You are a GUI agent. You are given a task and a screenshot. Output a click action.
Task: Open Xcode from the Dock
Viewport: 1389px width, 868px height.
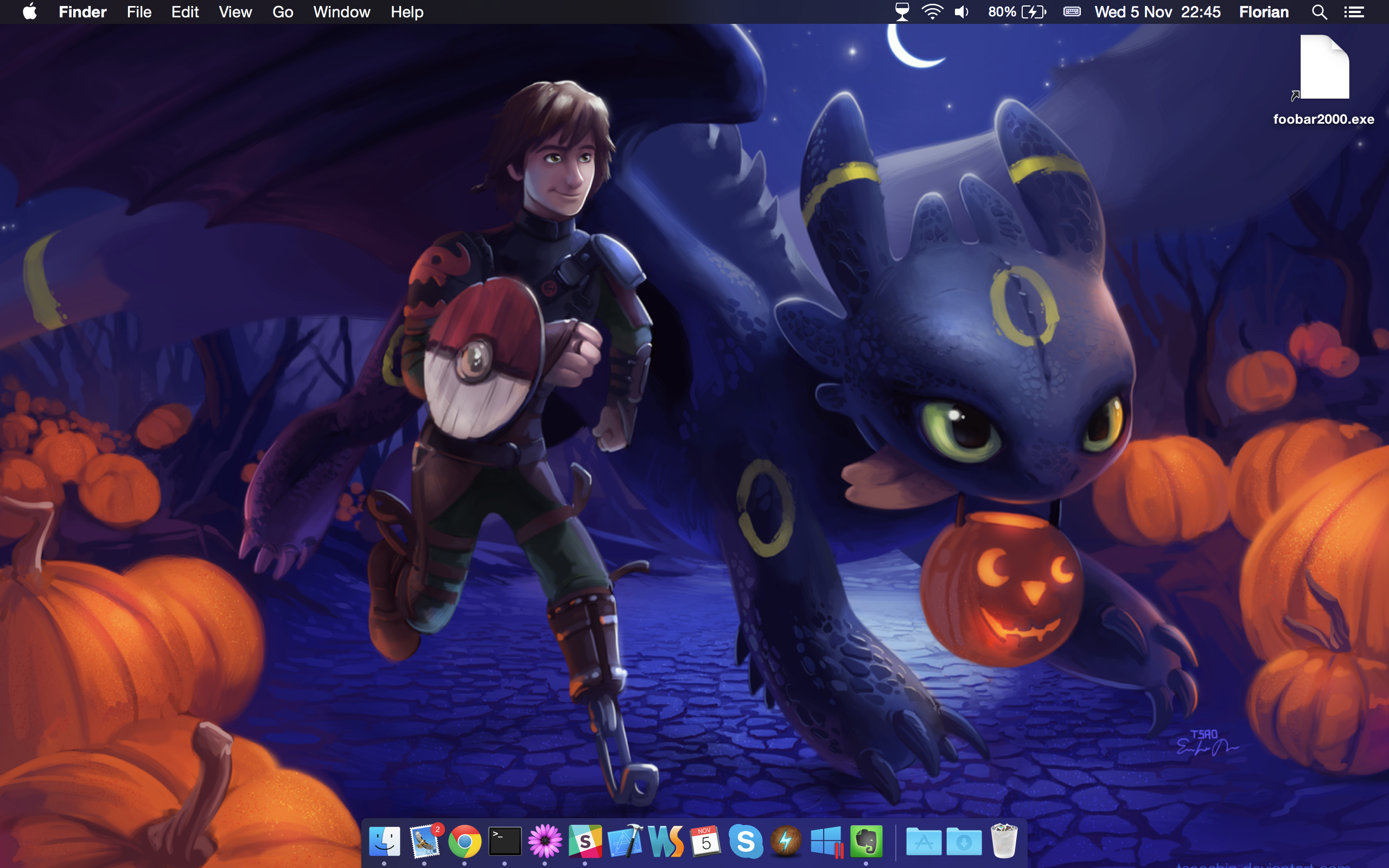tap(625, 841)
